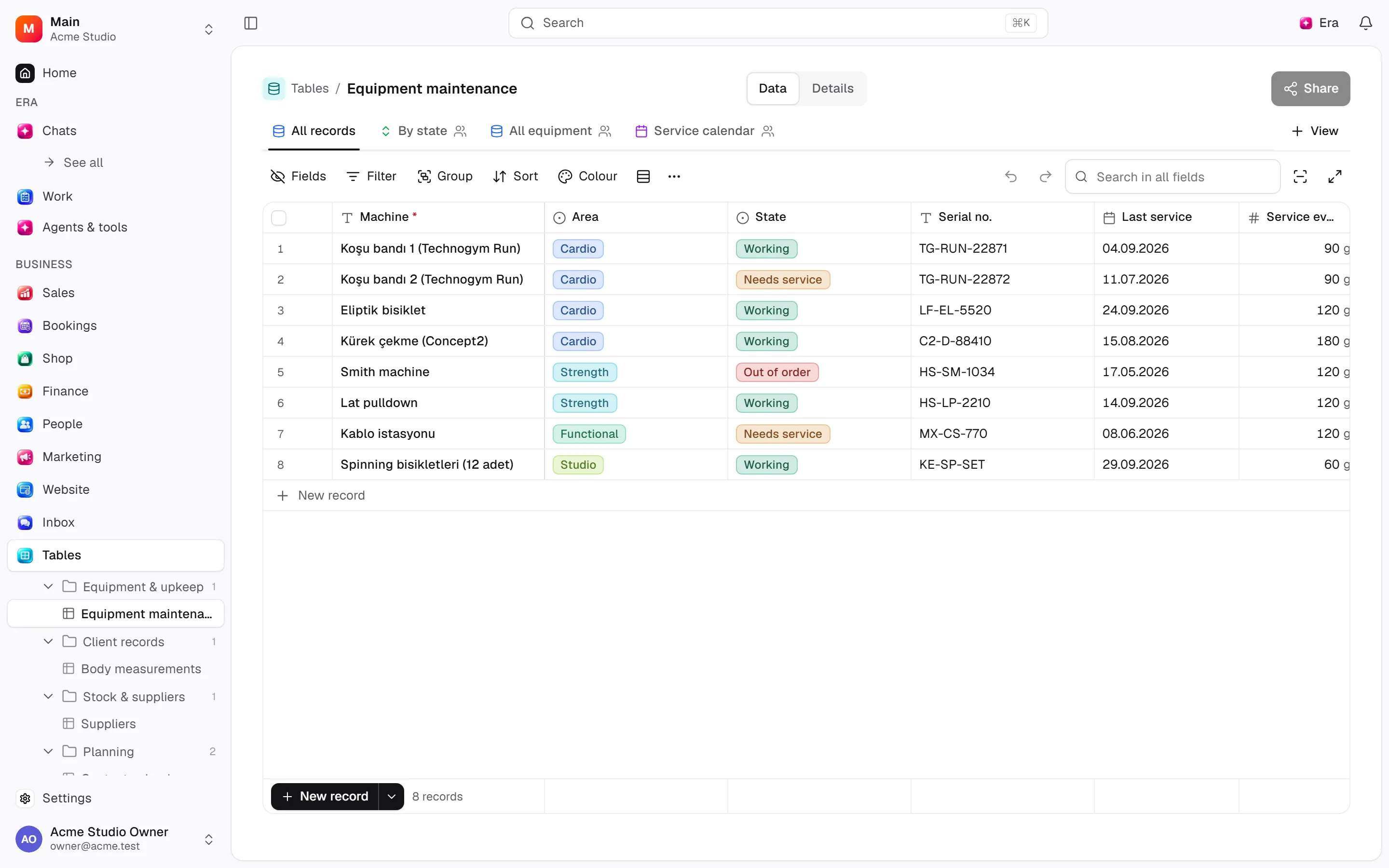This screenshot has height=868, width=1389.
Task: Switch to the Details tab
Action: (832, 88)
